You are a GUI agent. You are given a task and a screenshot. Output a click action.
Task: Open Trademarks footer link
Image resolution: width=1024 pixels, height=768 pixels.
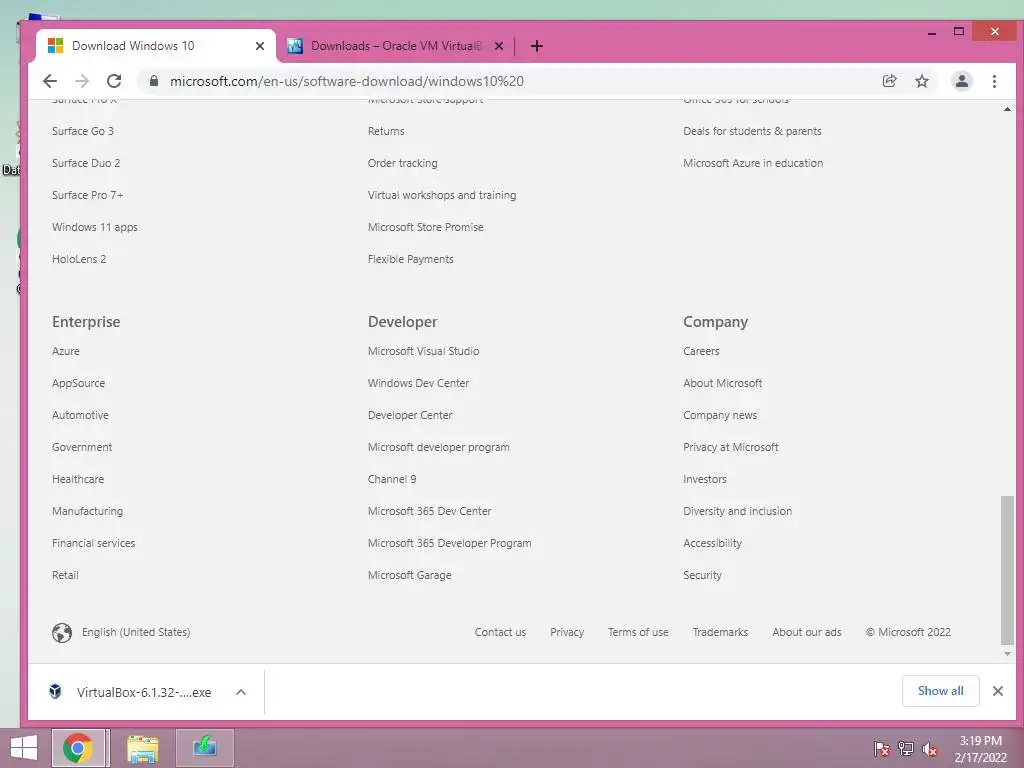[720, 632]
